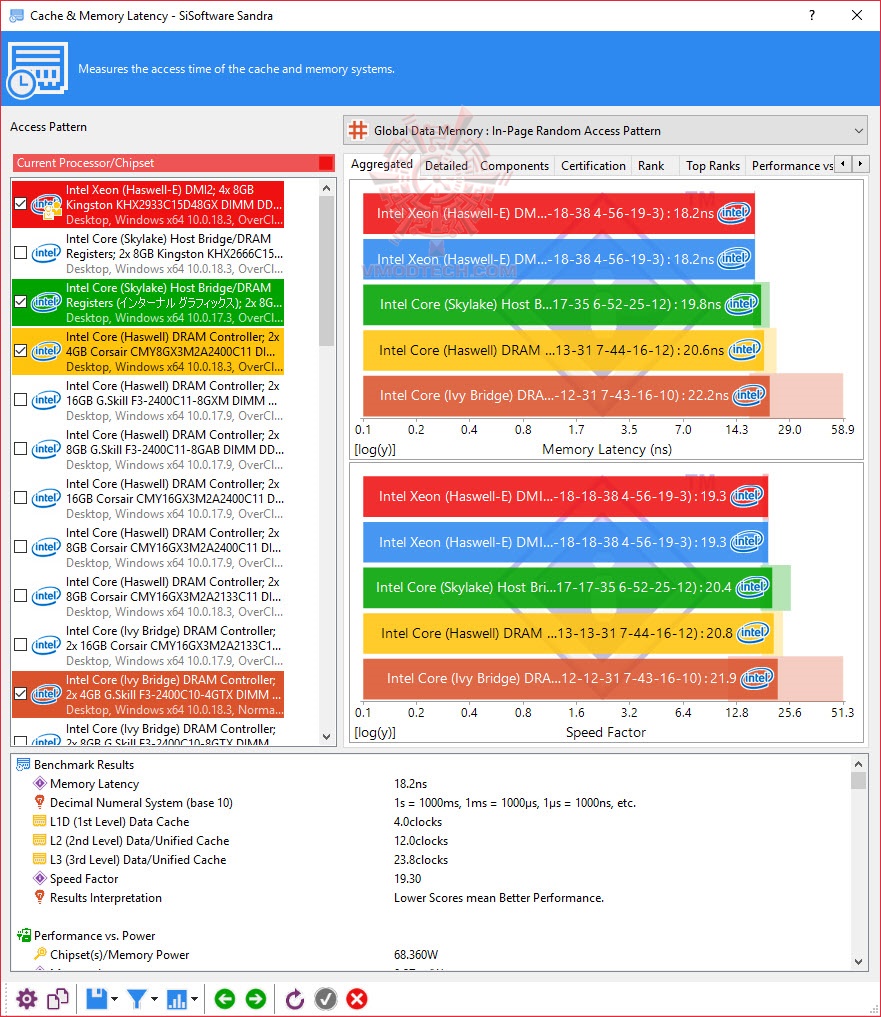Click the chart type icon

tap(176, 999)
